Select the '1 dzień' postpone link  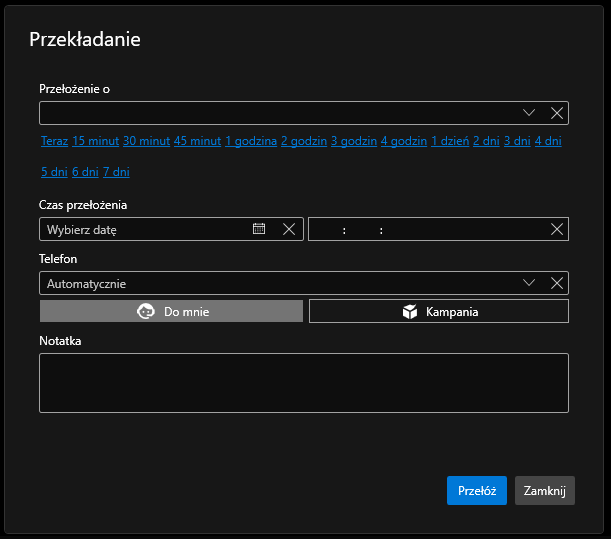[x=449, y=141]
